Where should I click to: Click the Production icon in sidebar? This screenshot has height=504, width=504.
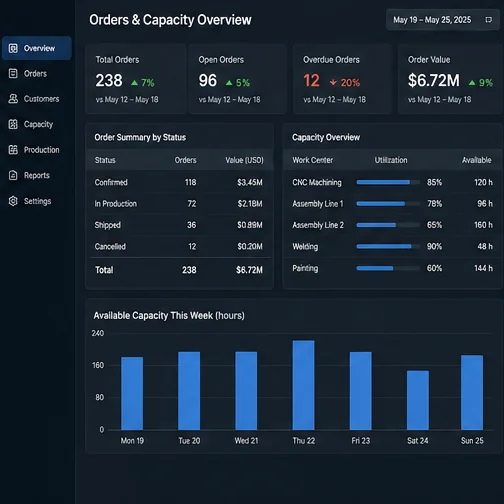point(13,150)
